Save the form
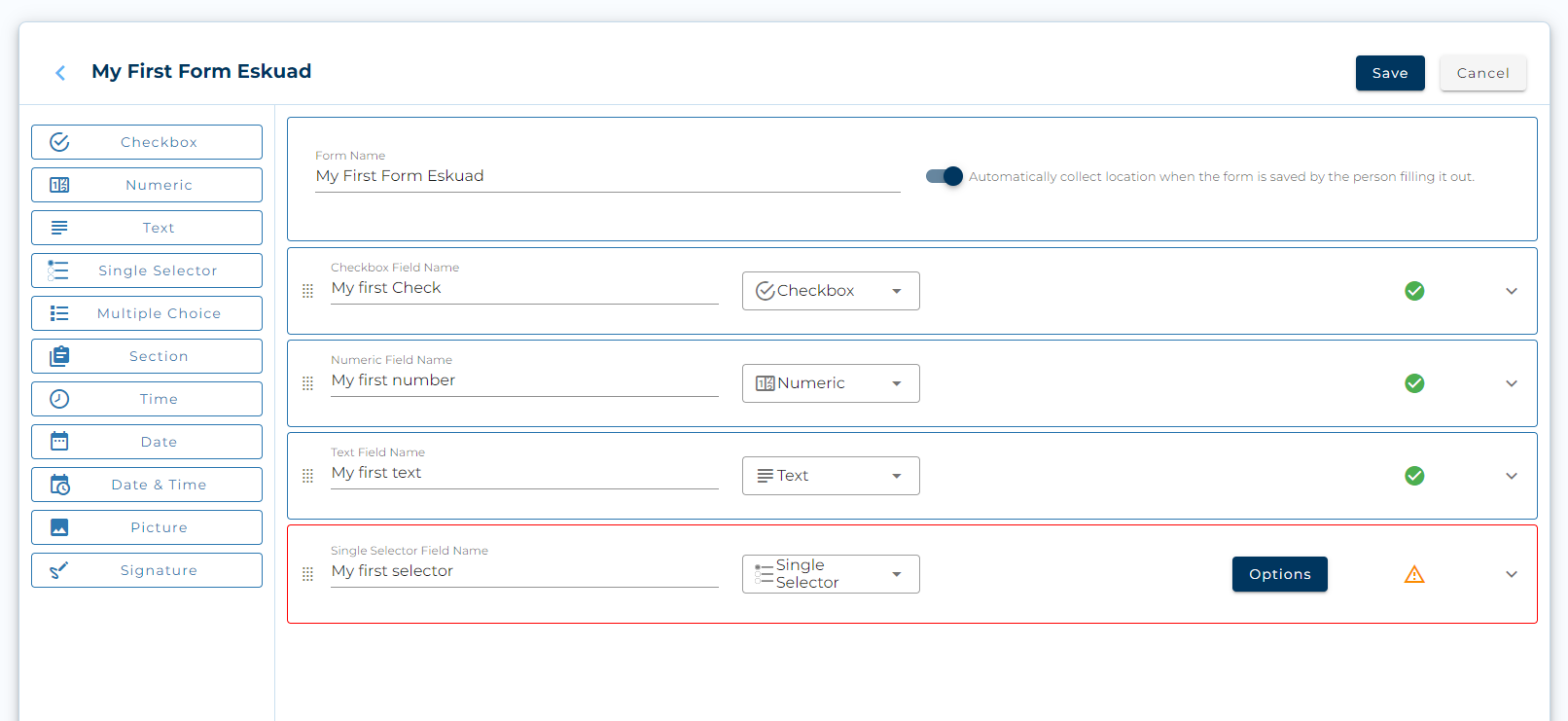Image resolution: width=1568 pixels, height=721 pixels. (1389, 73)
